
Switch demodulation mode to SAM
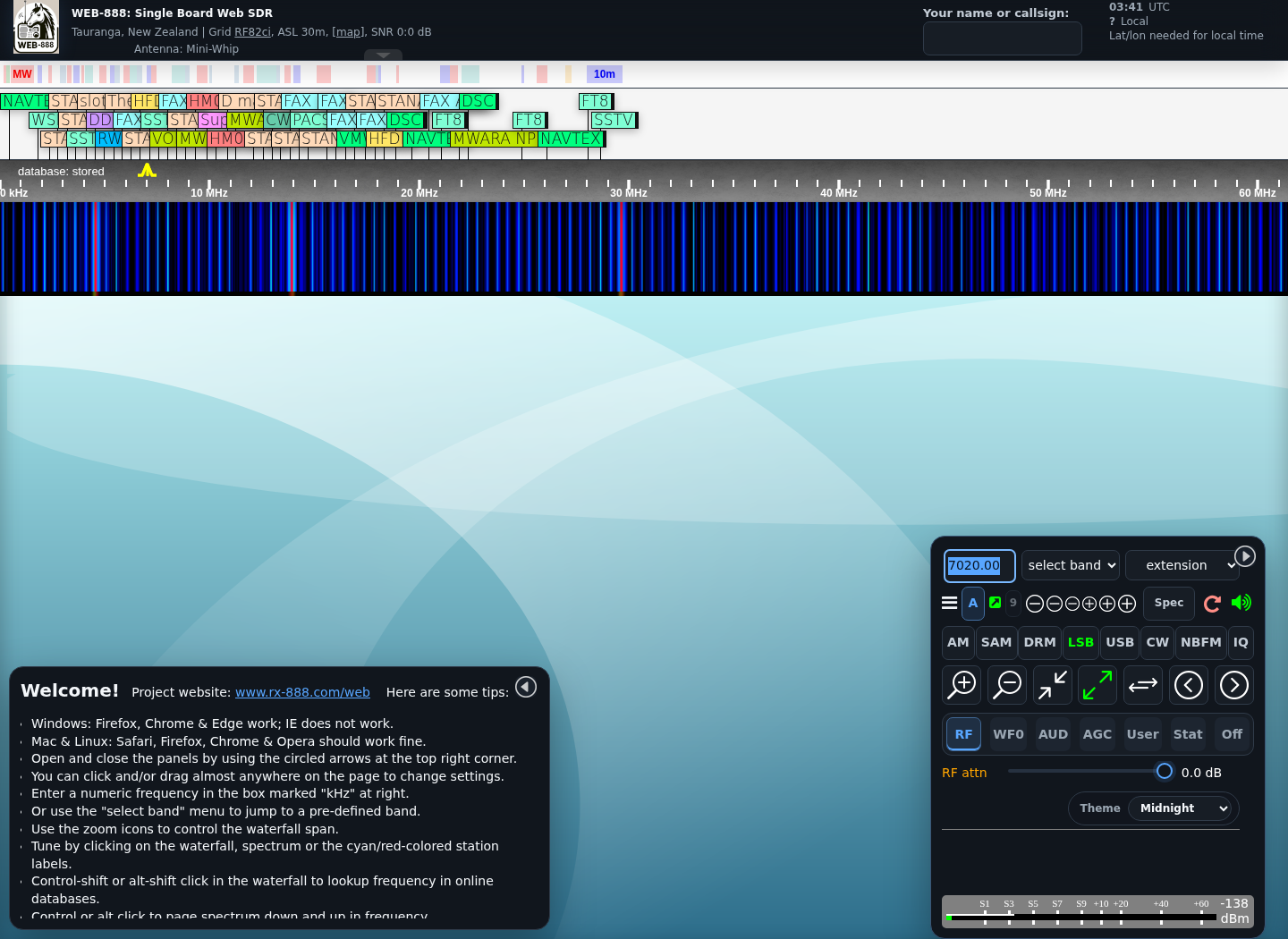[996, 642]
